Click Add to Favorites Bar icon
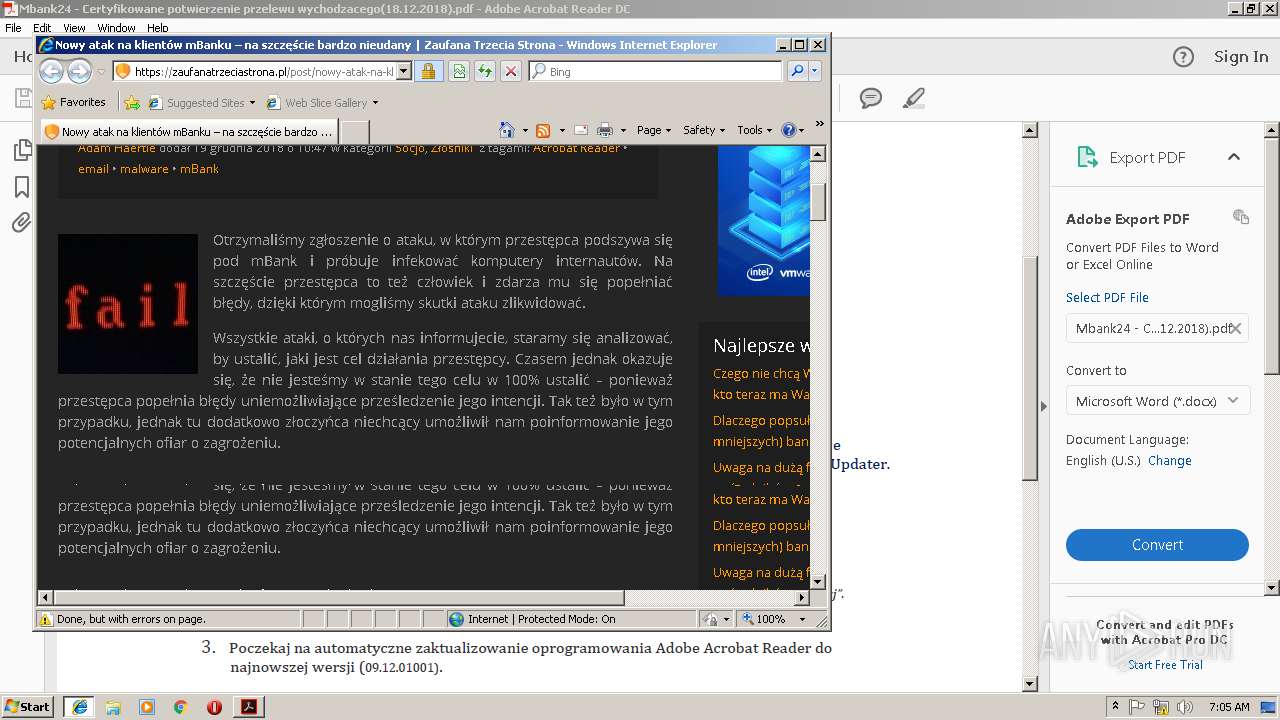The width and height of the screenshot is (1280, 720). (x=132, y=102)
